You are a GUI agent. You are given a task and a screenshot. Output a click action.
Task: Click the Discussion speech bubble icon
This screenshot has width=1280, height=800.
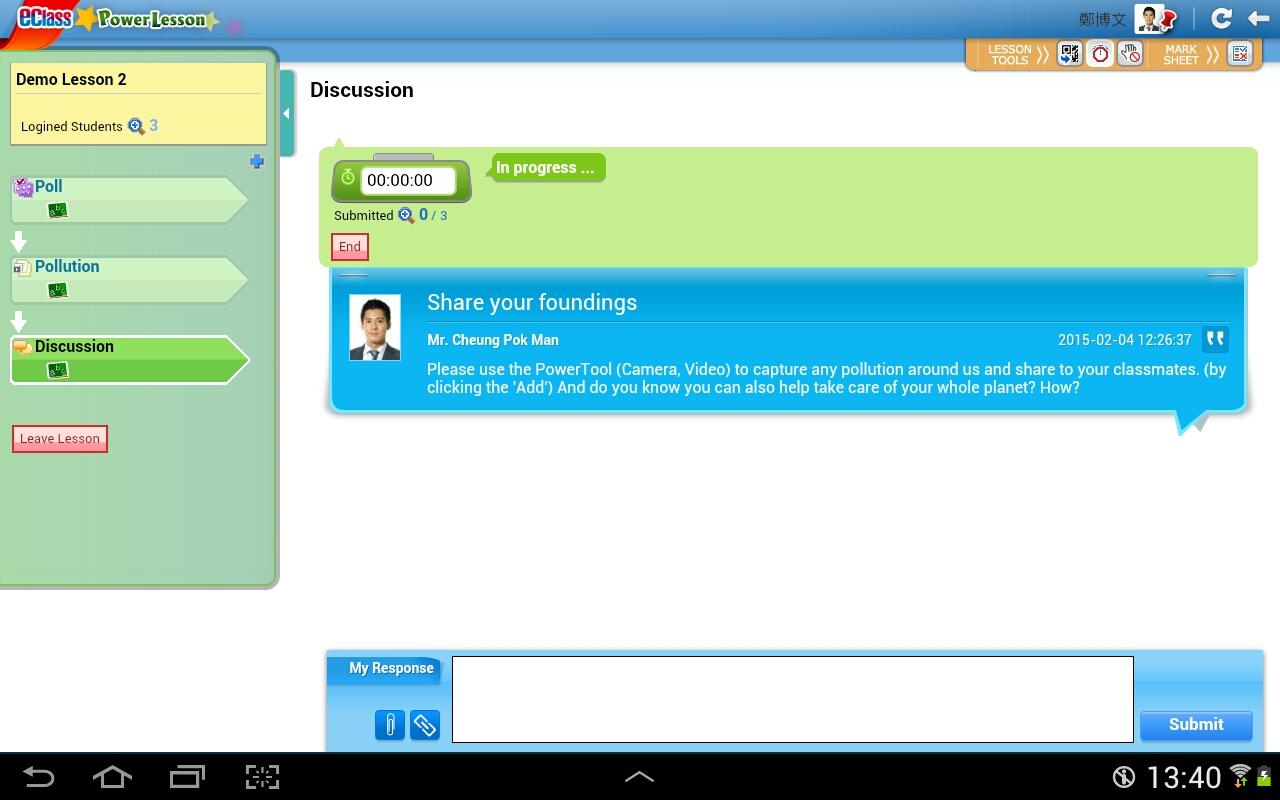(x=22, y=348)
